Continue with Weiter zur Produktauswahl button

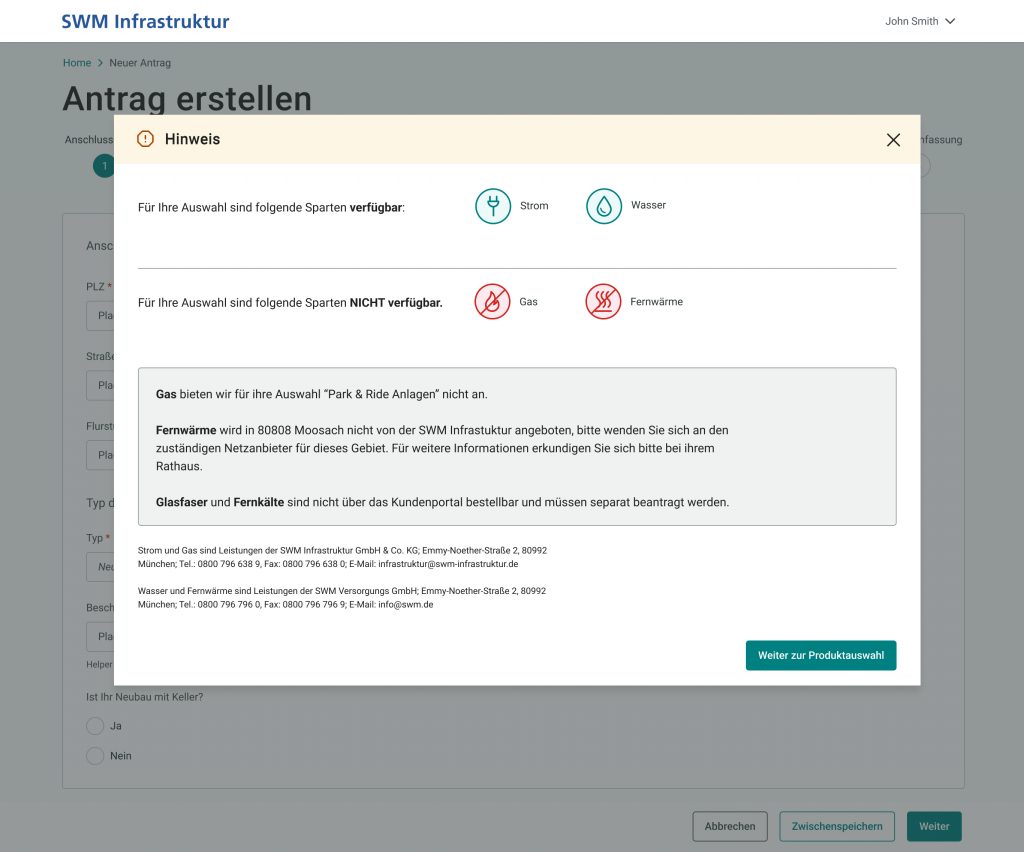tap(821, 655)
